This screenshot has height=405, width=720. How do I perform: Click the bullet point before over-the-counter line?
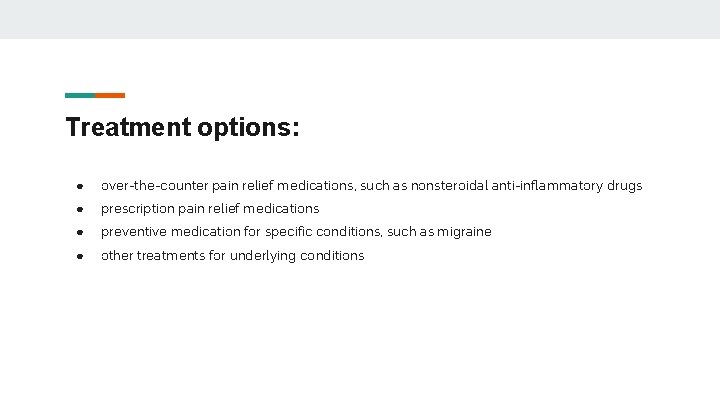(80, 186)
